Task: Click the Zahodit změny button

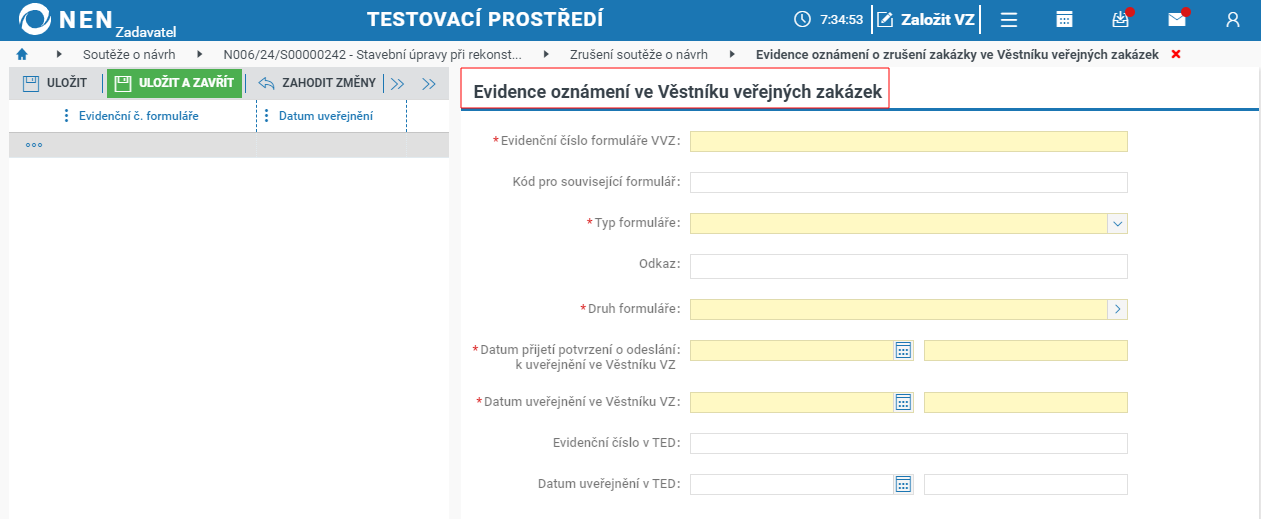Action: pyautogui.click(x=316, y=83)
